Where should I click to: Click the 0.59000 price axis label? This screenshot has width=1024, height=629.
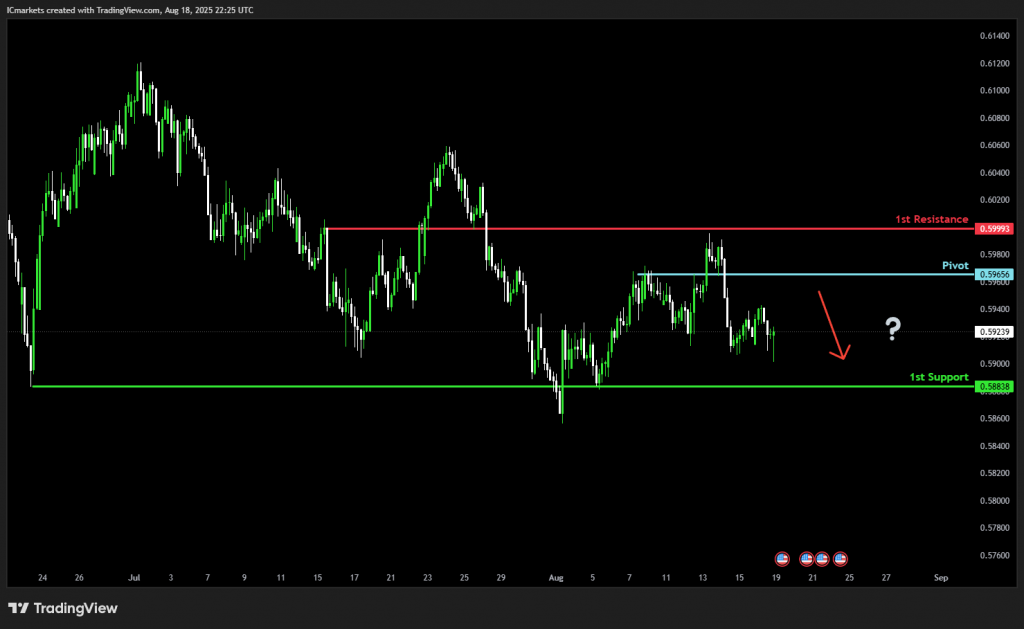point(994,364)
